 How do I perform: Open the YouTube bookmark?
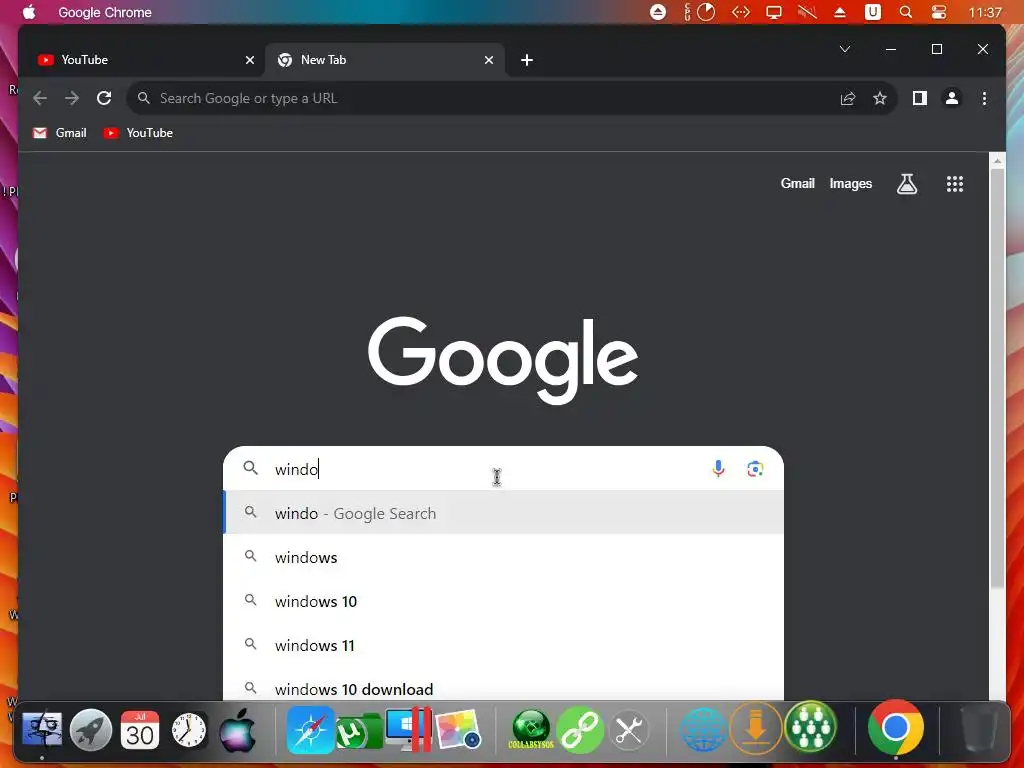coord(138,133)
